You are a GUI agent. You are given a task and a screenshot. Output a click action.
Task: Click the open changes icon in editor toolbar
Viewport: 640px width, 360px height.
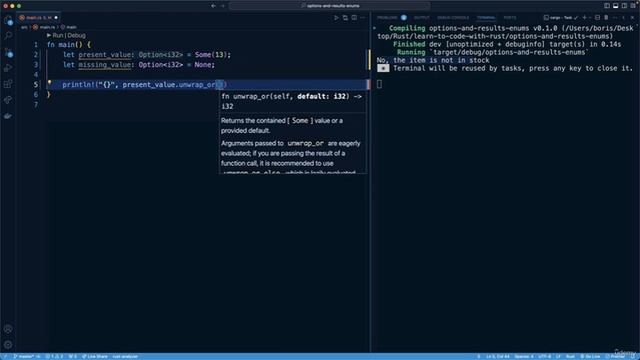[x=345, y=18]
